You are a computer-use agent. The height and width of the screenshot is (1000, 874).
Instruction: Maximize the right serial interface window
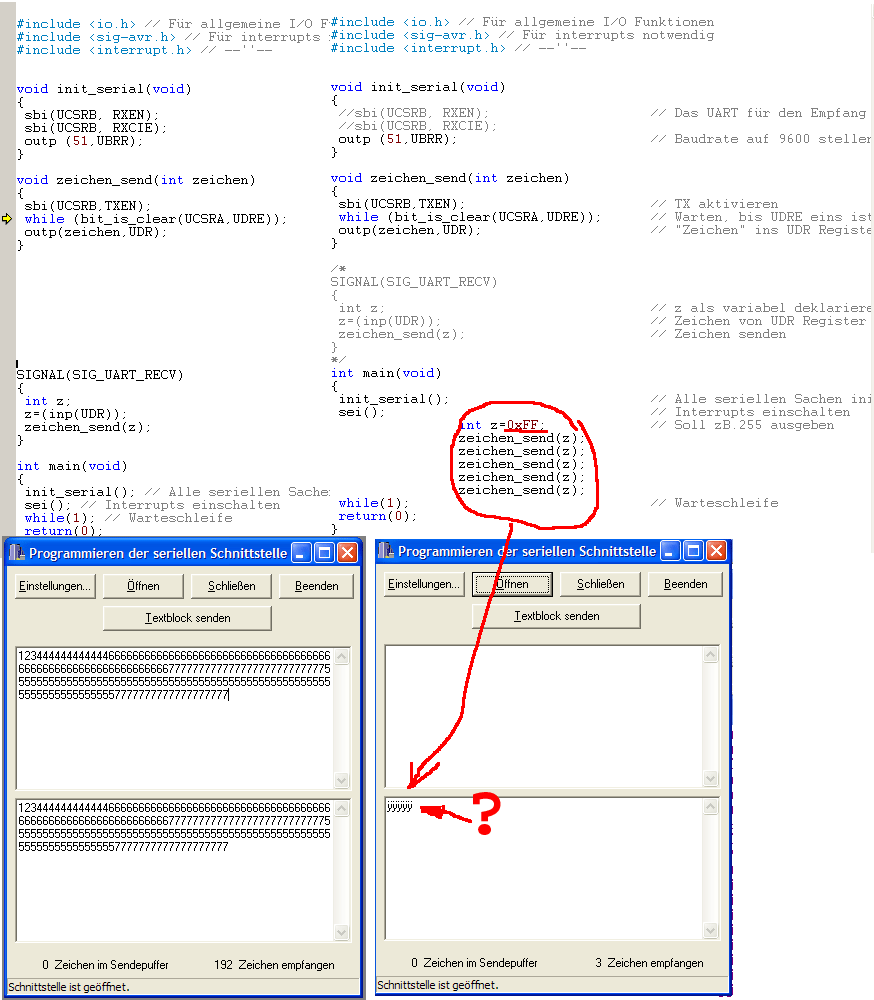693,551
